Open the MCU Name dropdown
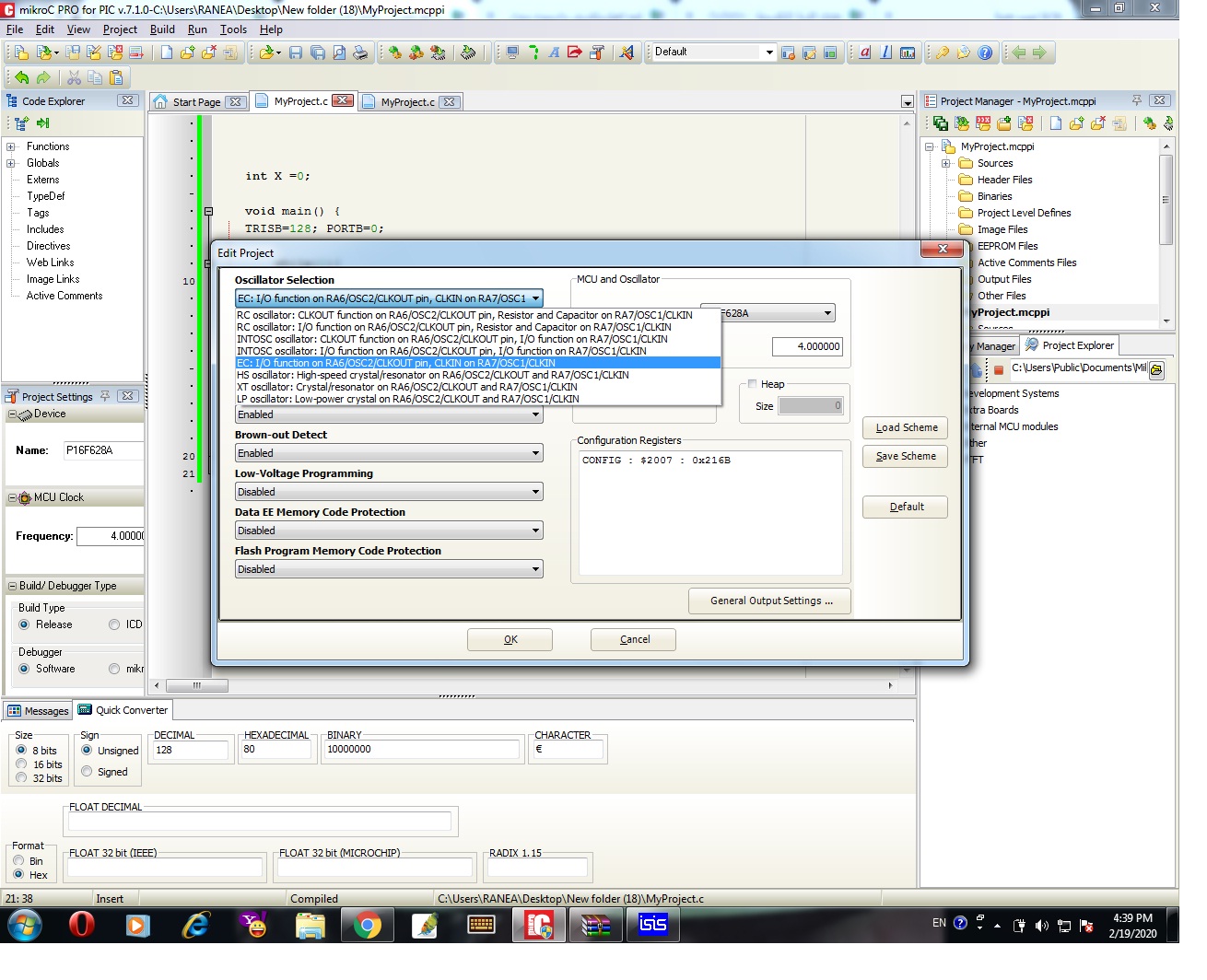 click(827, 313)
